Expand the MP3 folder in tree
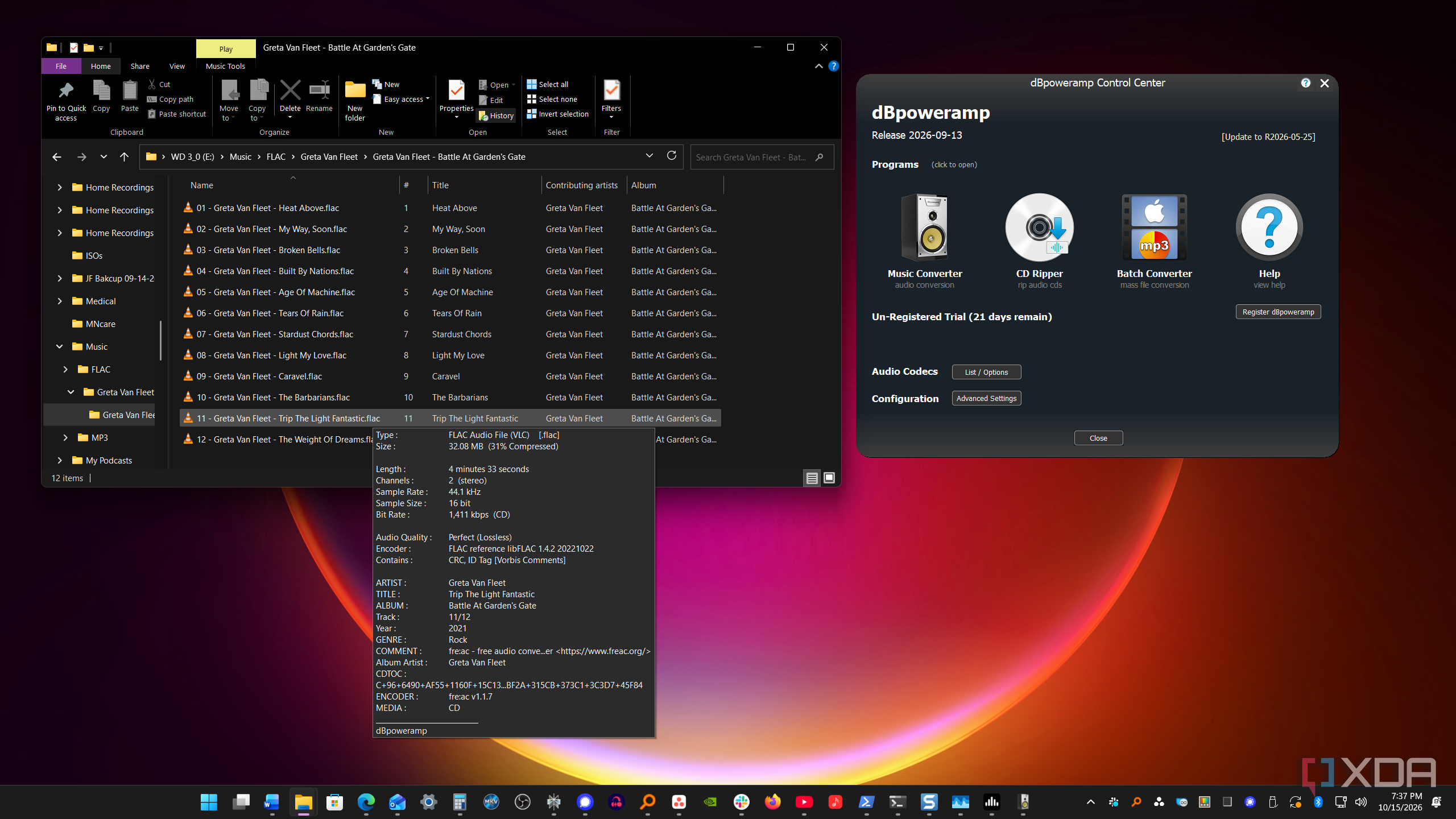Viewport: 1456px width, 819px height. (65, 437)
